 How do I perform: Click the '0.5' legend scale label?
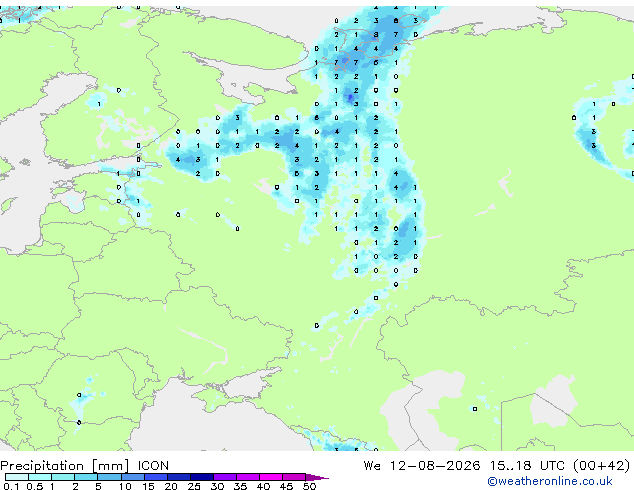tap(34, 486)
